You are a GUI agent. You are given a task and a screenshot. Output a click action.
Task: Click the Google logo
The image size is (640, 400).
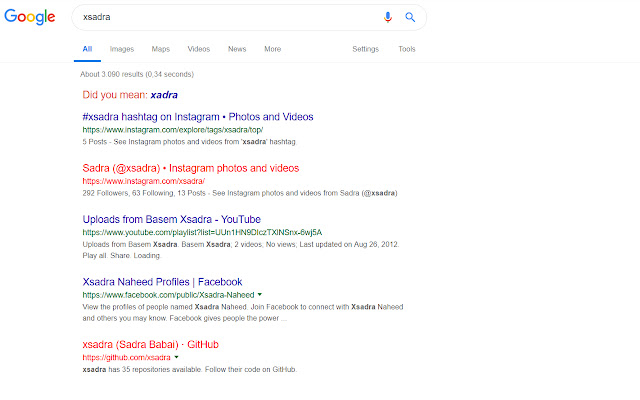tap(32, 18)
